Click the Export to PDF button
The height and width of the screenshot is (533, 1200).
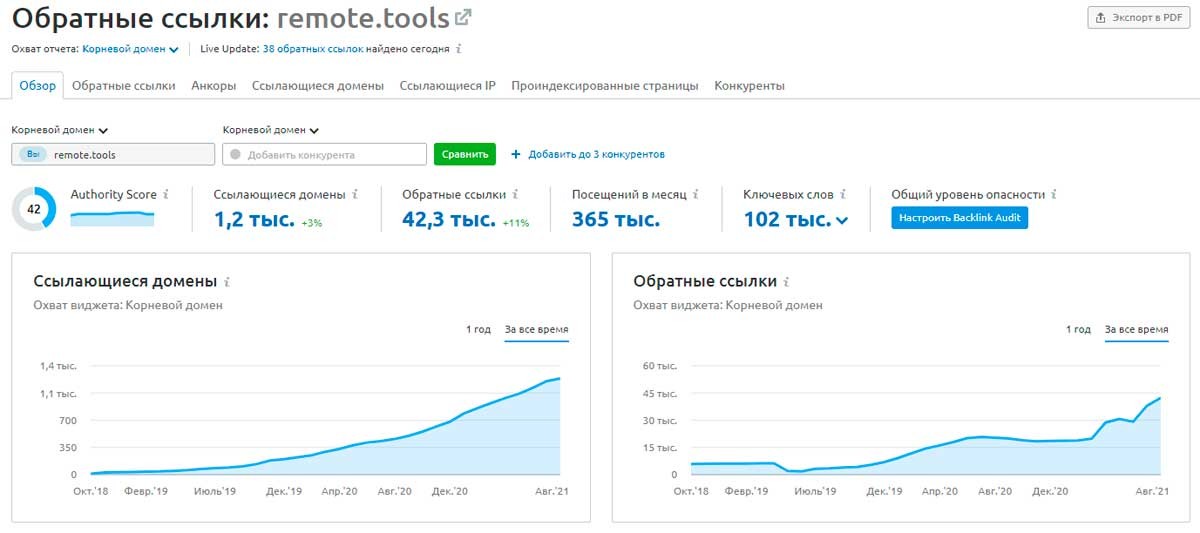1139,17
